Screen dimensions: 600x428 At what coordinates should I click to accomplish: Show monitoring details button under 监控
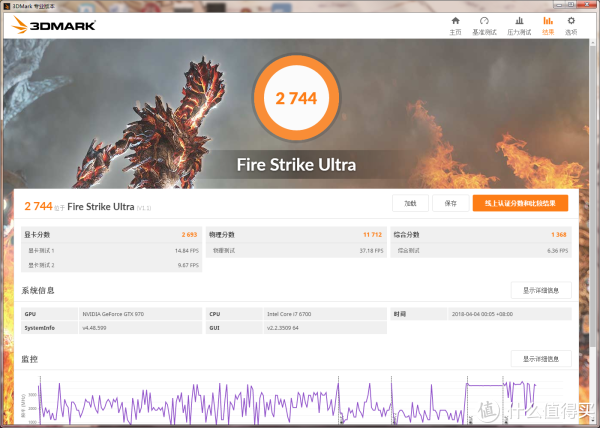tap(541, 359)
